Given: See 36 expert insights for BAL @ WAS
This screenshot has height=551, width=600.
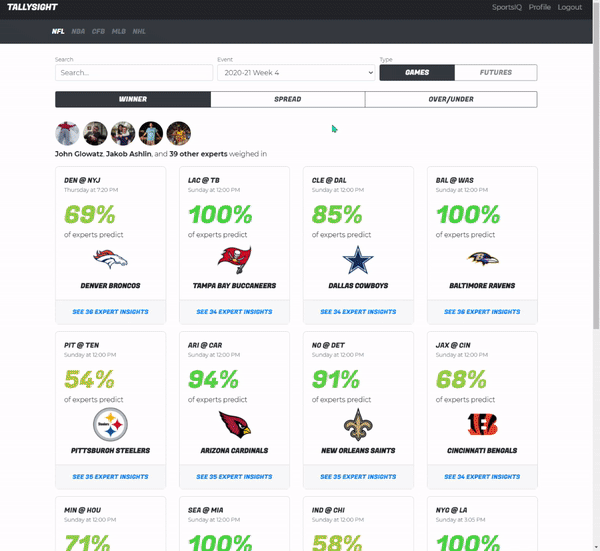Looking at the screenshot, I should (x=482, y=312).
